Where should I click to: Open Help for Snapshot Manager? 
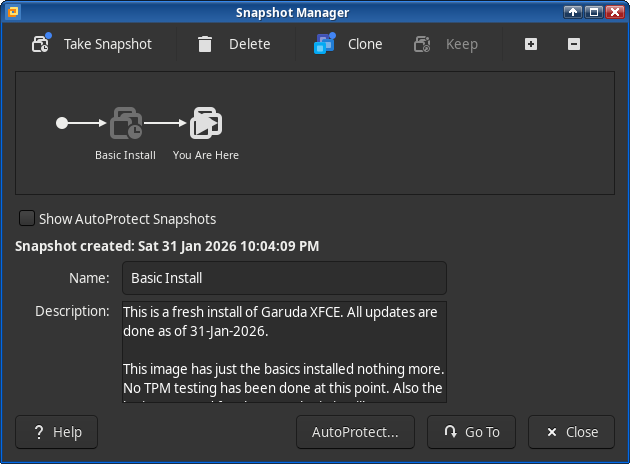pyautogui.click(x=56, y=432)
